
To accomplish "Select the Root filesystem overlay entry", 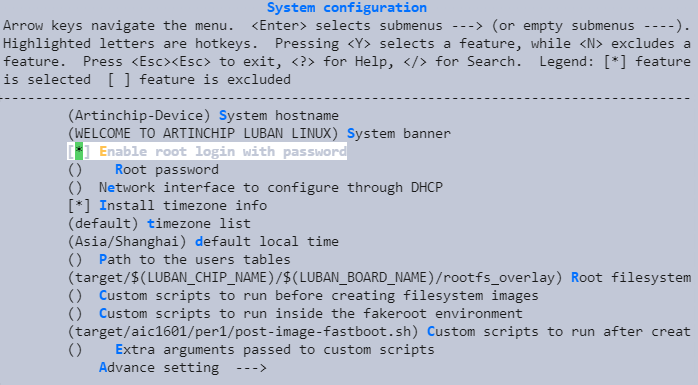I will click(x=379, y=278).
